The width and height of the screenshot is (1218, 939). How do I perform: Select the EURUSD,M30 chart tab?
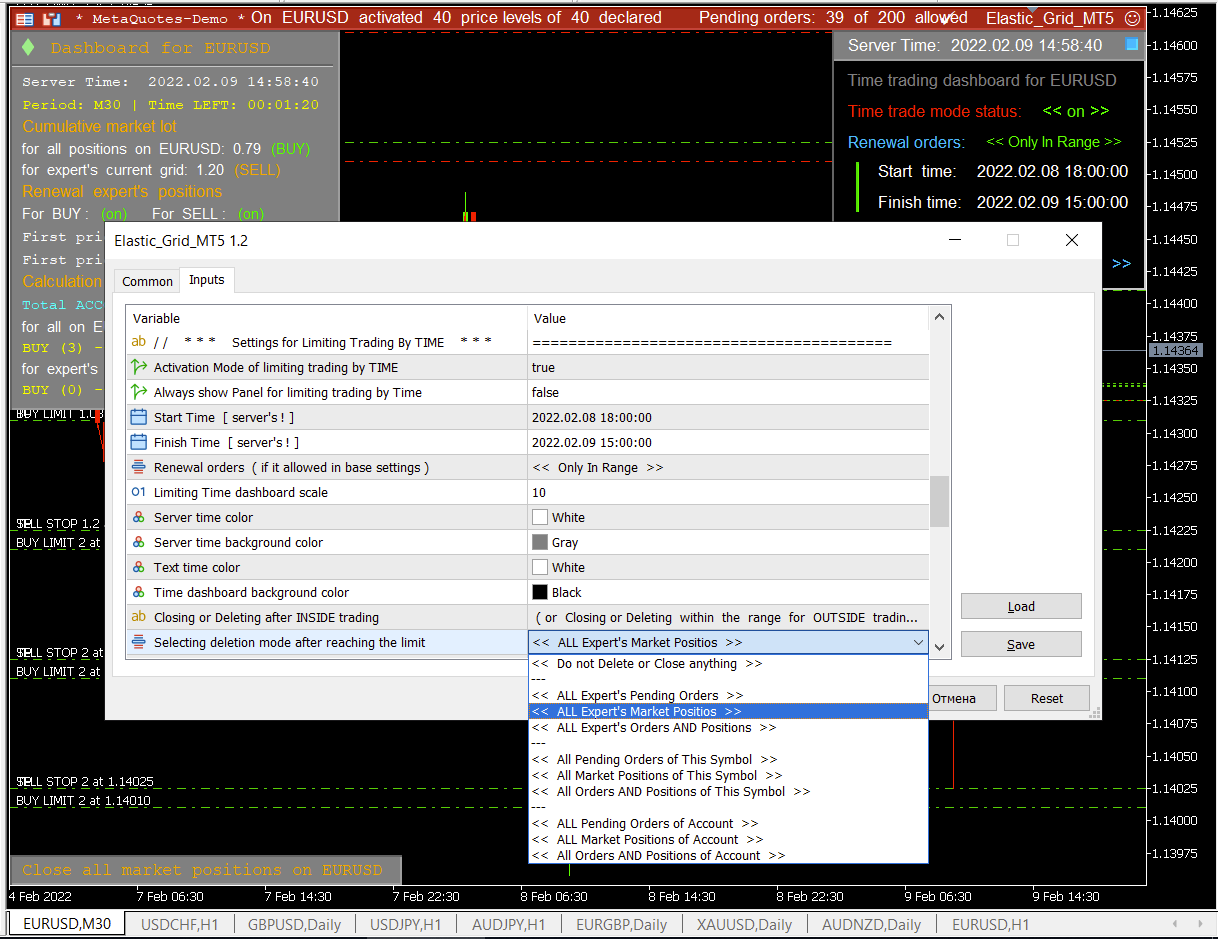(67, 924)
